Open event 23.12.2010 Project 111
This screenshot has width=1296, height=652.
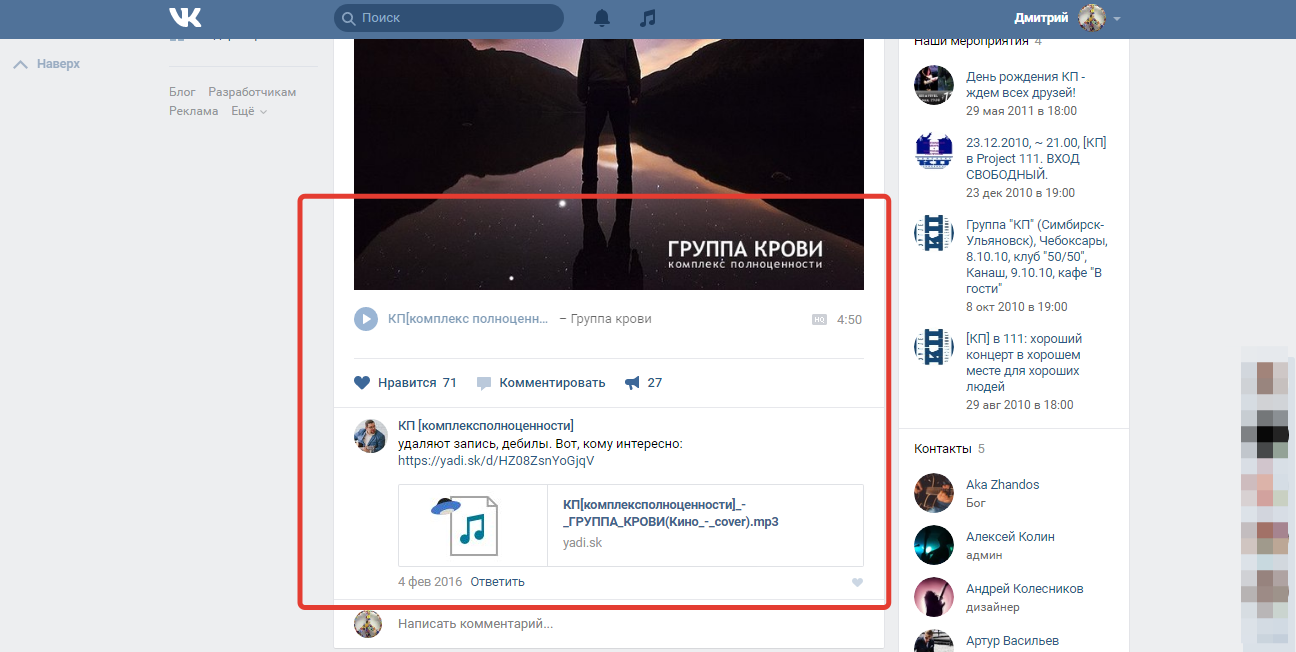tap(1036, 158)
